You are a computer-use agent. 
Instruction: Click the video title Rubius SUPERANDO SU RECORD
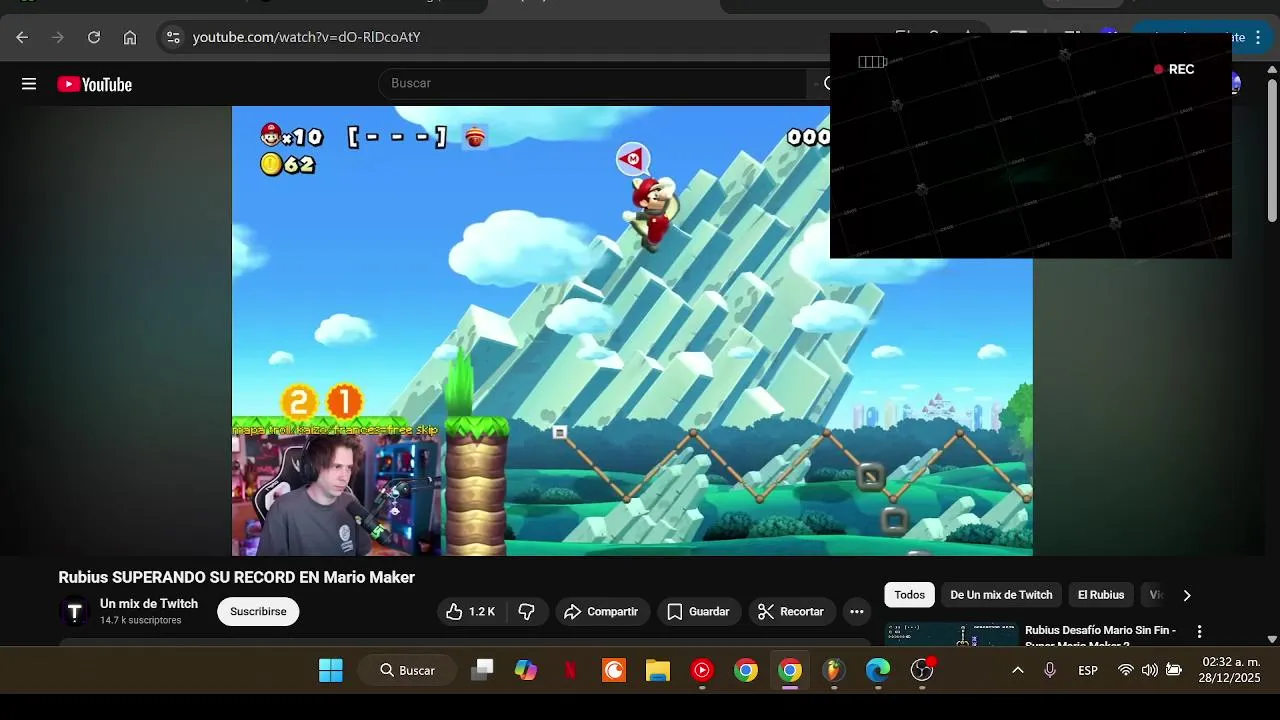point(236,577)
